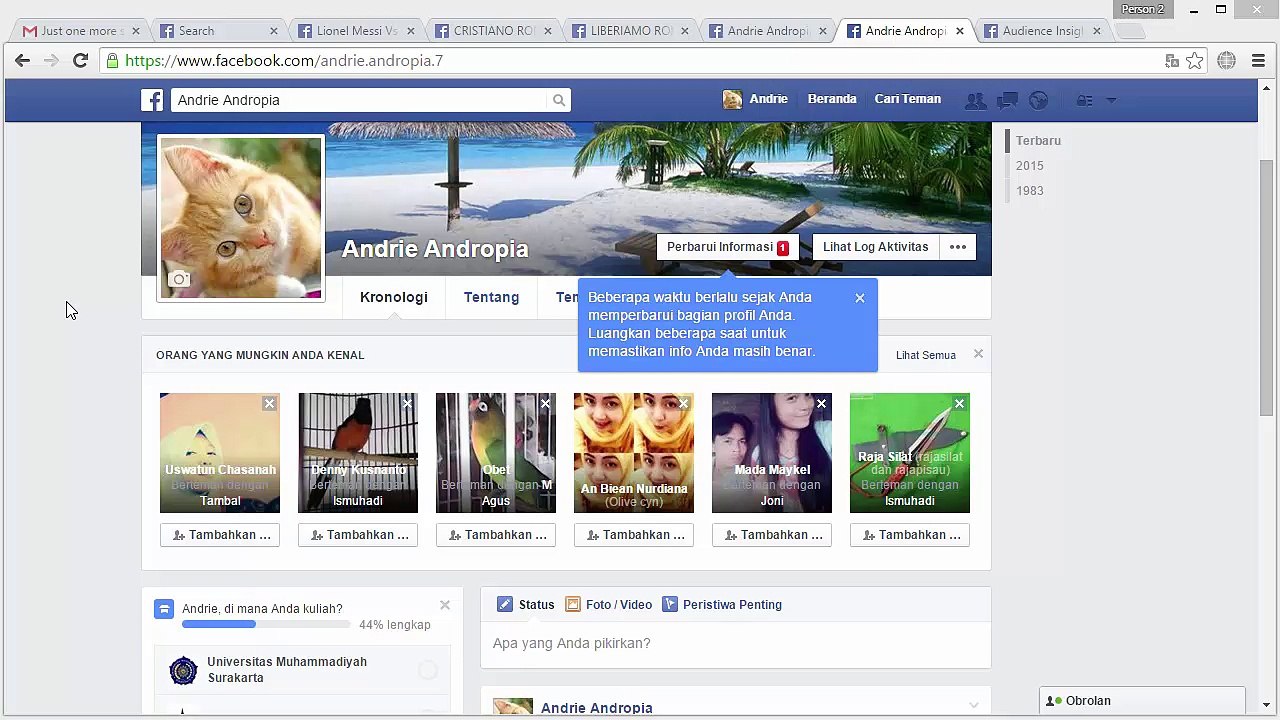Dismiss the profile update tooltip

tap(860, 298)
